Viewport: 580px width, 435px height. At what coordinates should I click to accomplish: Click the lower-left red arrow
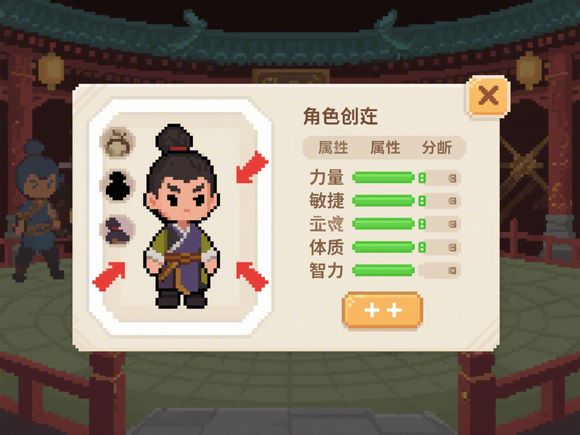pyautogui.click(x=109, y=276)
